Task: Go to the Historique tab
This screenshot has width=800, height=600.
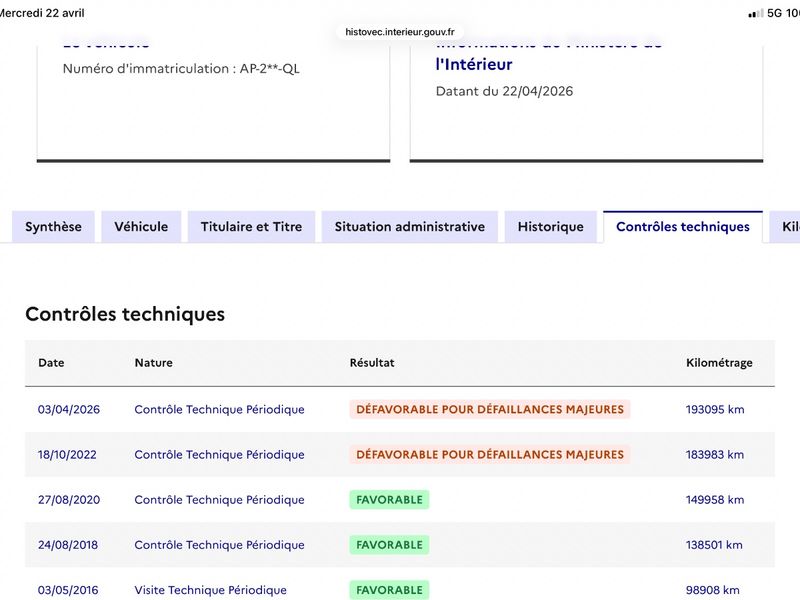Action: pyautogui.click(x=551, y=227)
